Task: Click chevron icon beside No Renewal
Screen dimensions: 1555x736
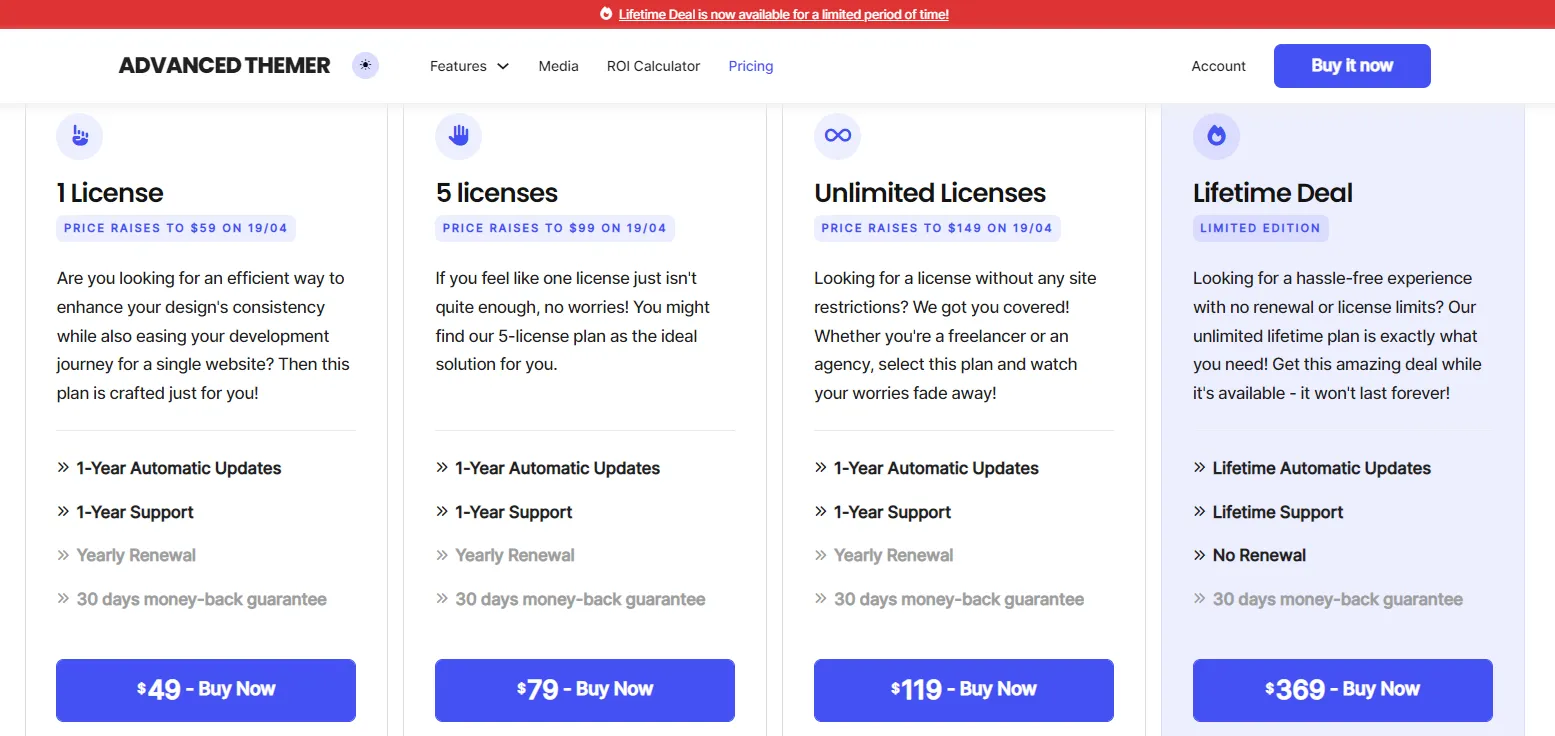Action: (x=1200, y=555)
